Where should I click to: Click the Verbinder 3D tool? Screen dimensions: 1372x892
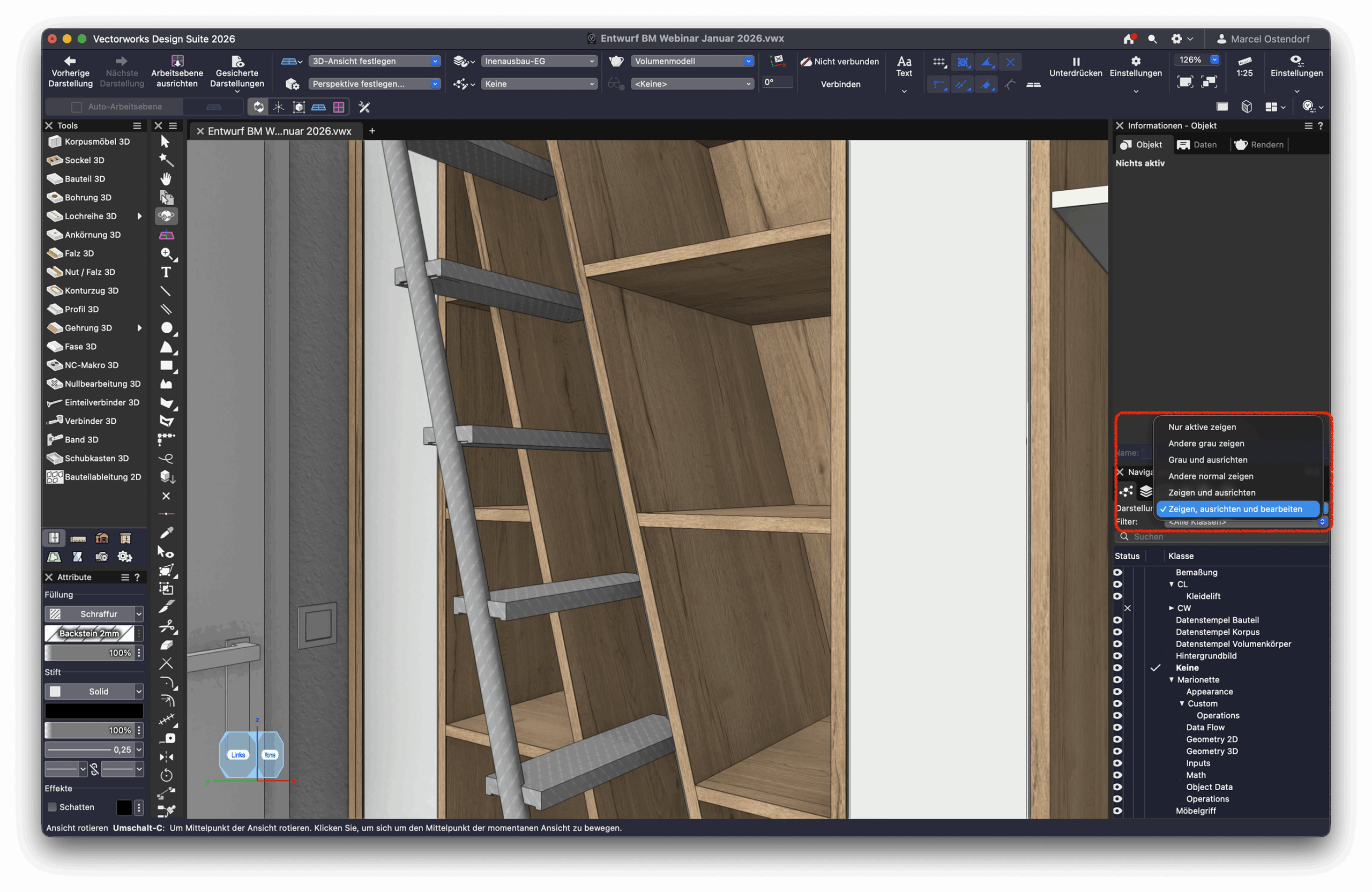[x=90, y=421]
